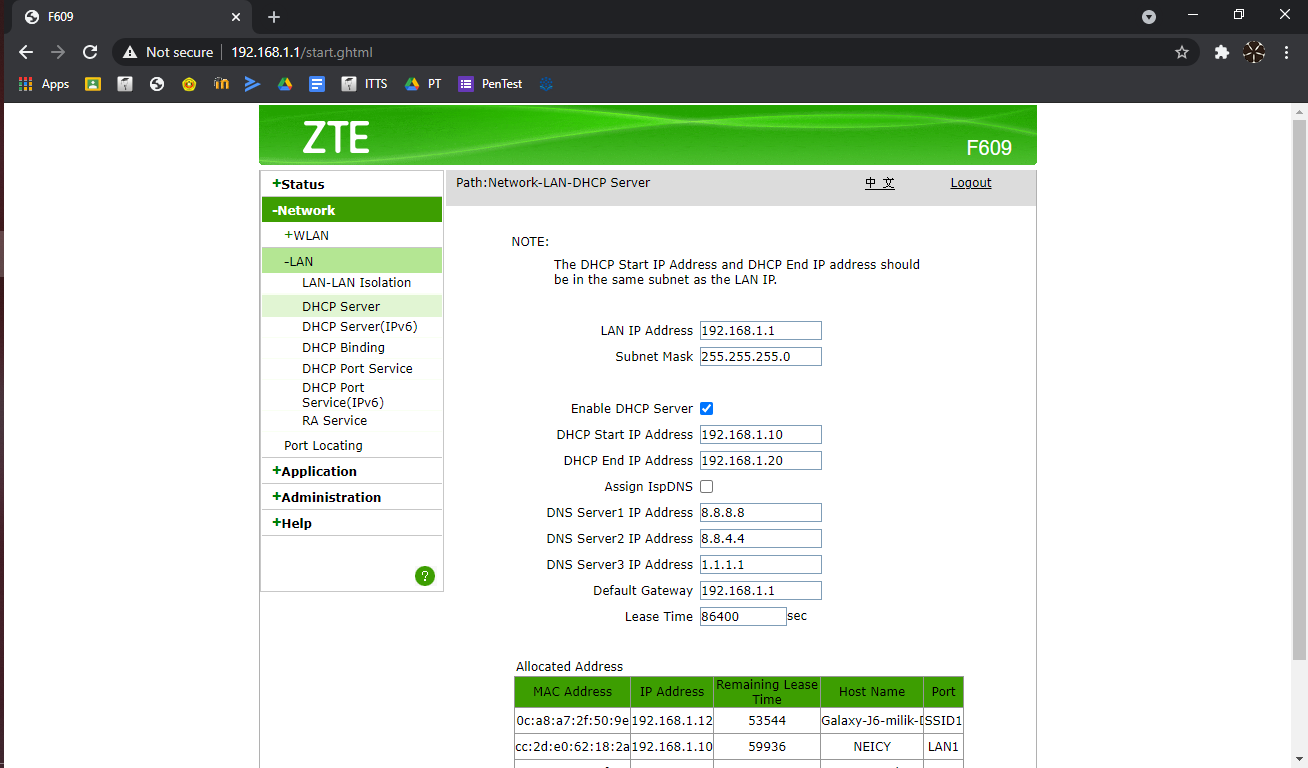1308x768 pixels.
Task: Go forward in browser history
Action: pos(58,52)
